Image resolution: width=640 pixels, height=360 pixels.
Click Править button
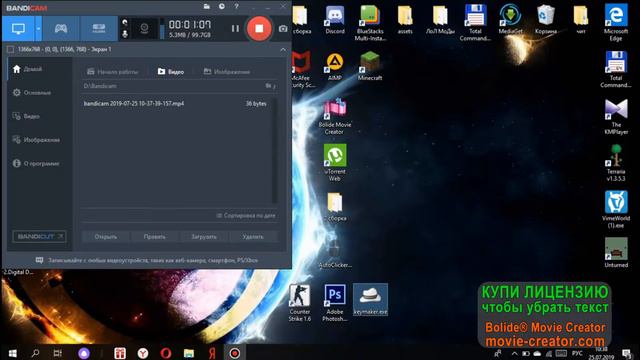click(155, 237)
